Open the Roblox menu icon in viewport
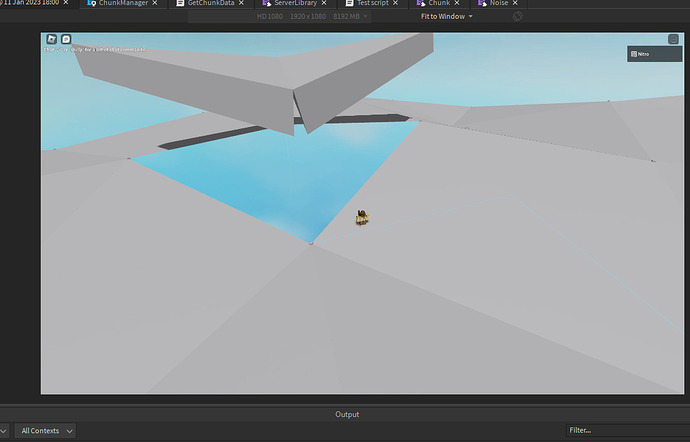This screenshot has width=690, height=442. pyautogui.click(x=51, y=39)
